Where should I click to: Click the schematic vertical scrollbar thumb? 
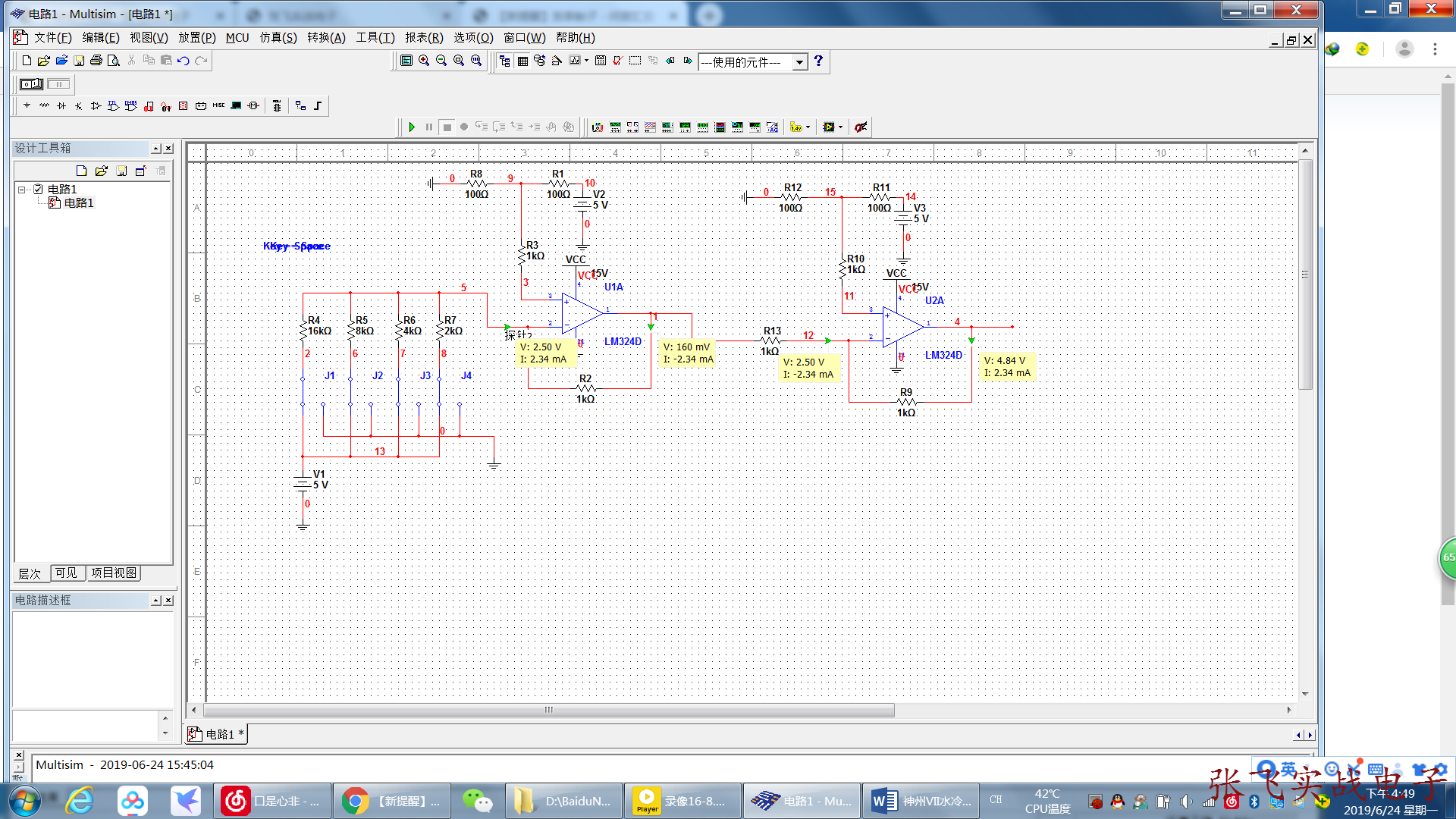click(1305, 275)
